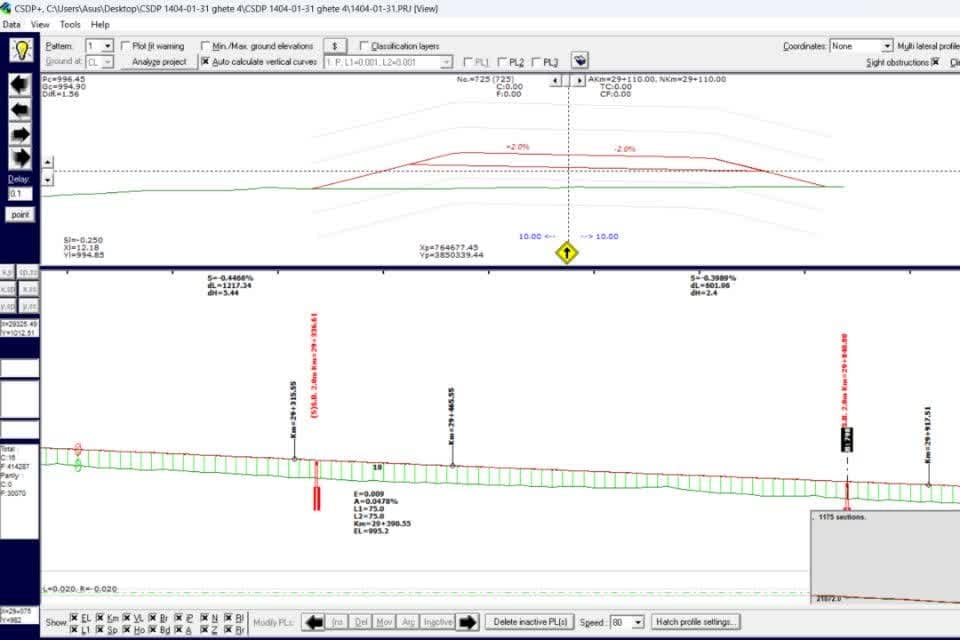Click the Km=29+315.55 station marker
The height and width of the screenshot is (640, 960).
coord(294,410)
